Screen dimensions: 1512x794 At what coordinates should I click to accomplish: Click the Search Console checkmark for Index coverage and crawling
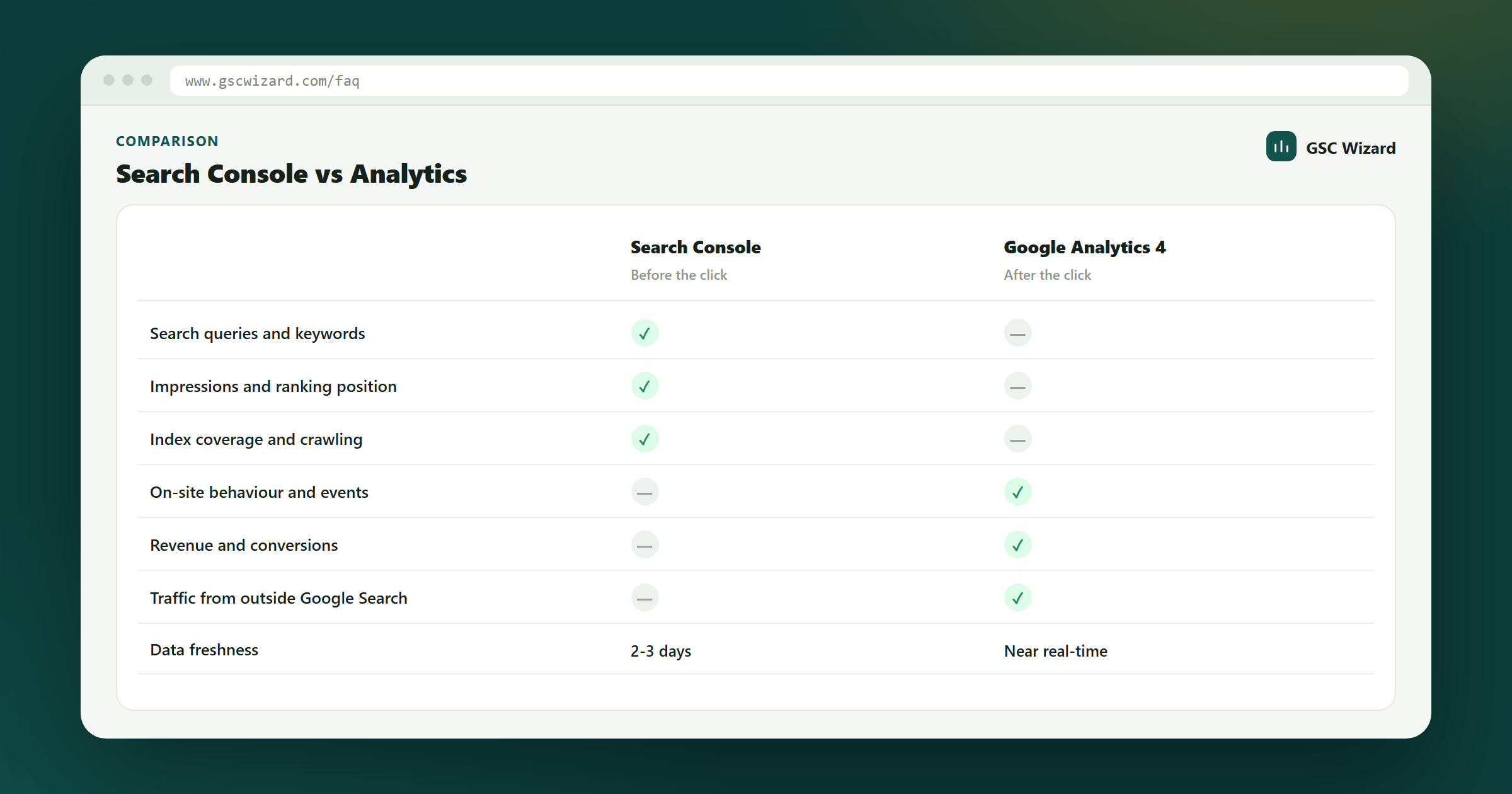pyautogui.click(x=644, y=439)
